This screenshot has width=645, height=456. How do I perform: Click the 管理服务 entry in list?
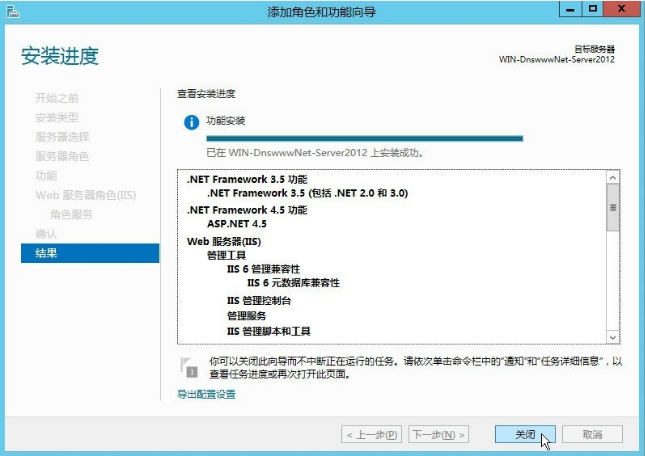click(x=246, y=316)
